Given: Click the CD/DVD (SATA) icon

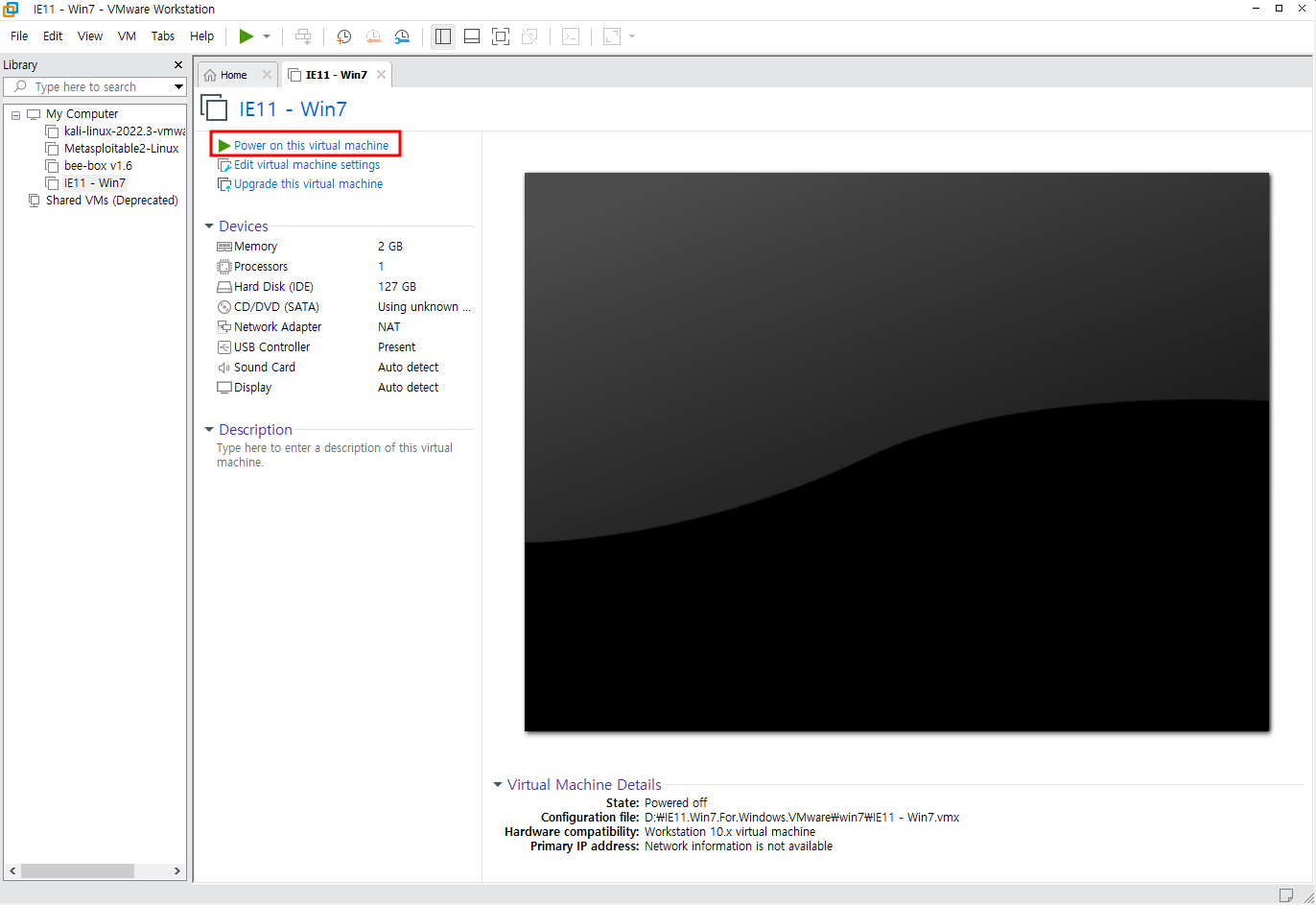Looking at the screenshot, I should 224,307.
